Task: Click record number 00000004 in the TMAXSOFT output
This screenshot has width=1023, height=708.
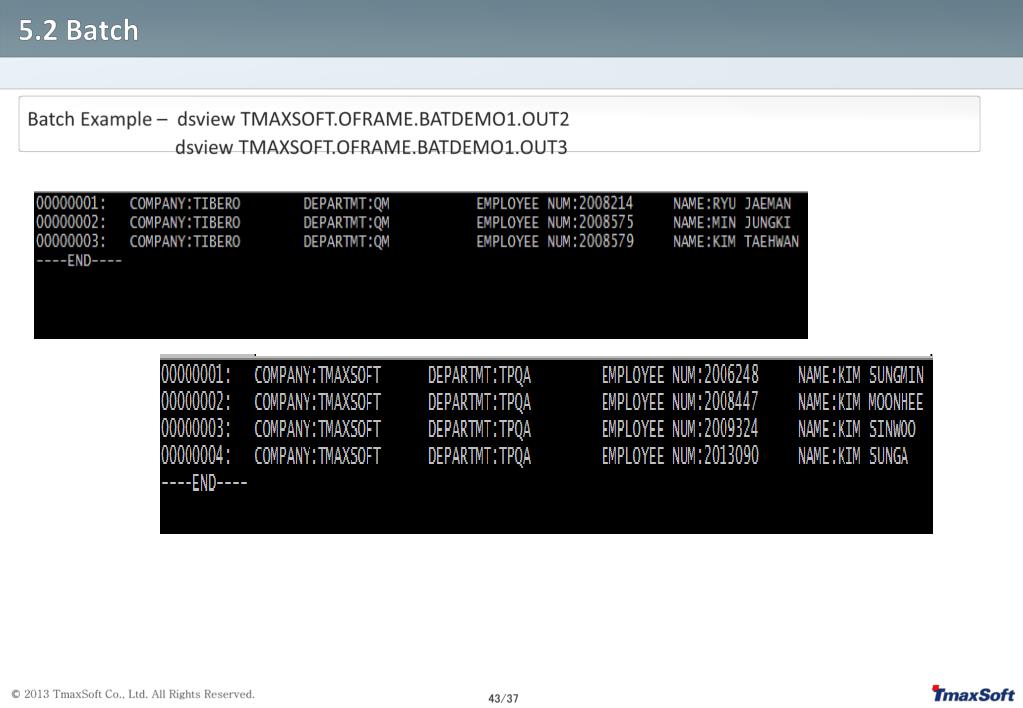Action: click(x=196, y=455)
